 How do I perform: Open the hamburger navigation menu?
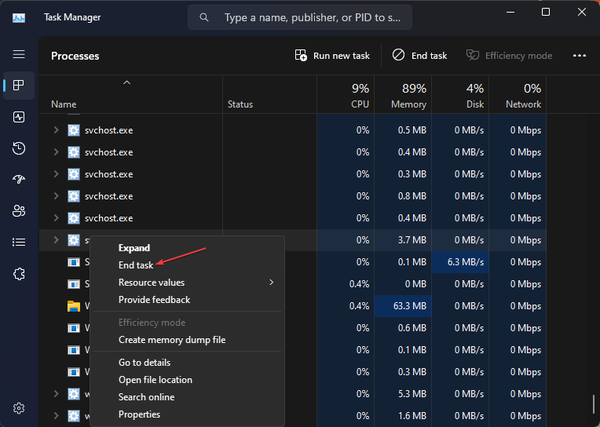[x=18, y=54]
